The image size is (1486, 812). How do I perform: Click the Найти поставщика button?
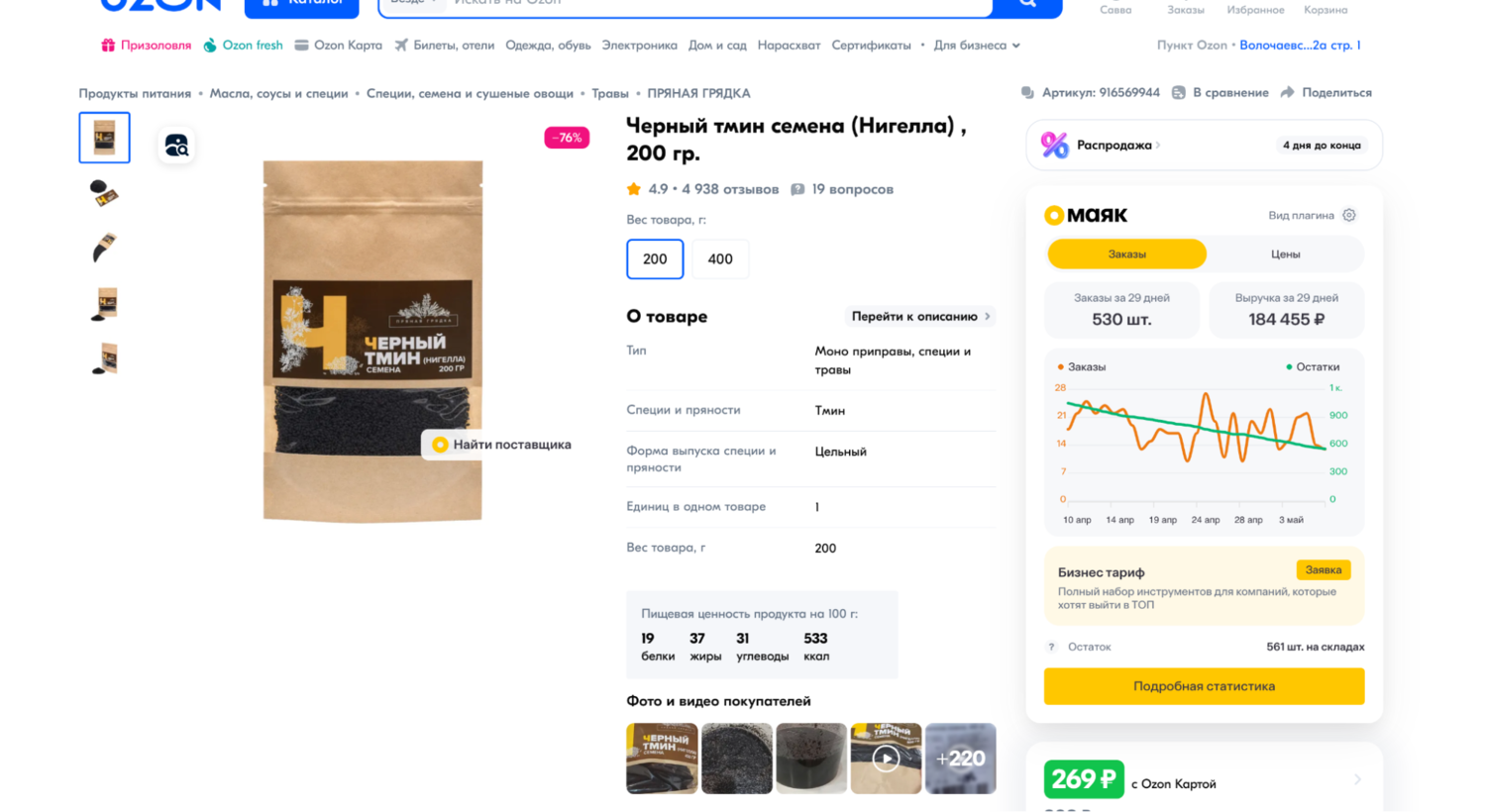(501, 445)
